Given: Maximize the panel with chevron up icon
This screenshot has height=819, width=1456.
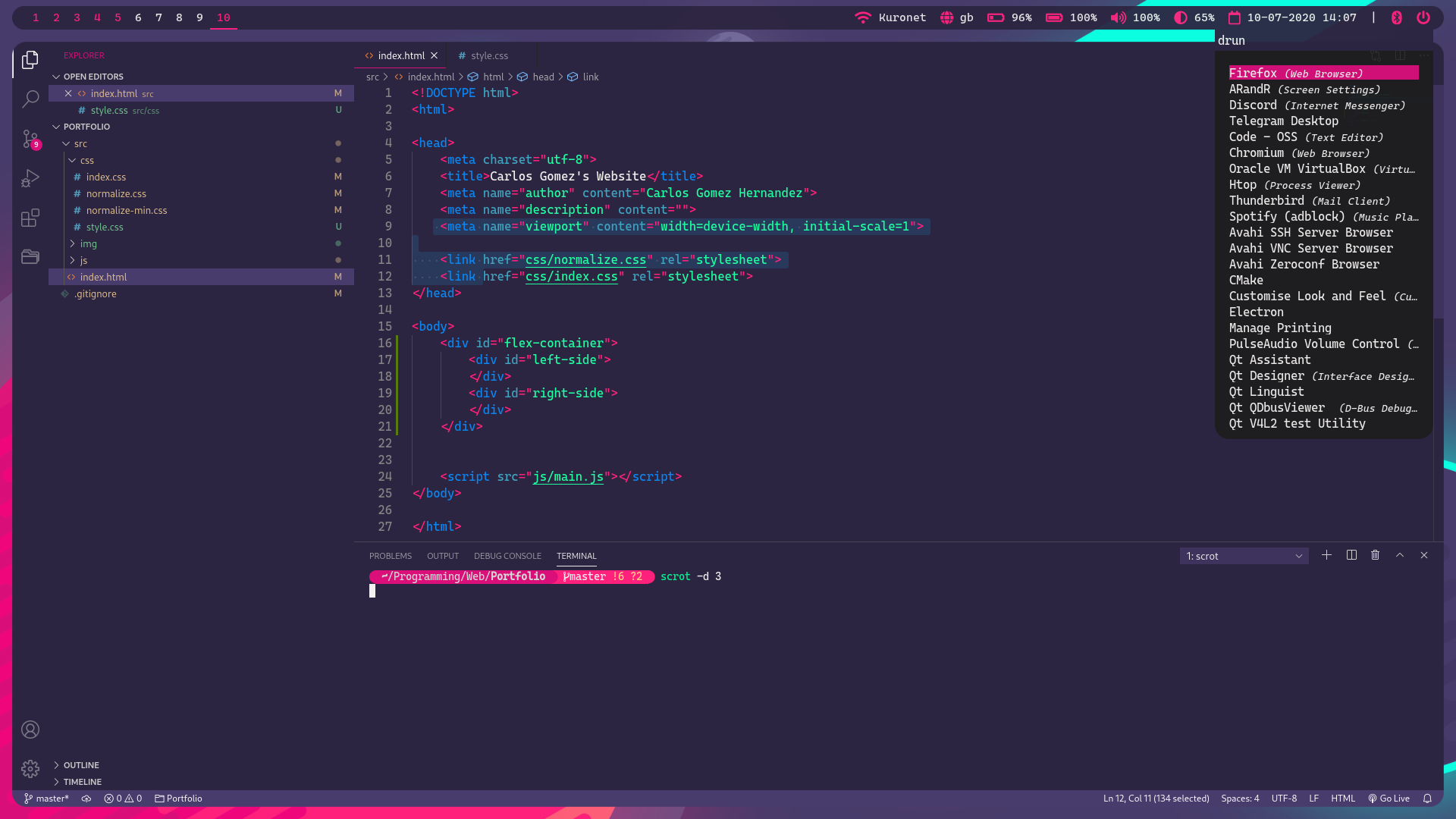Looking at the screenshot, I should point(1400,555).
